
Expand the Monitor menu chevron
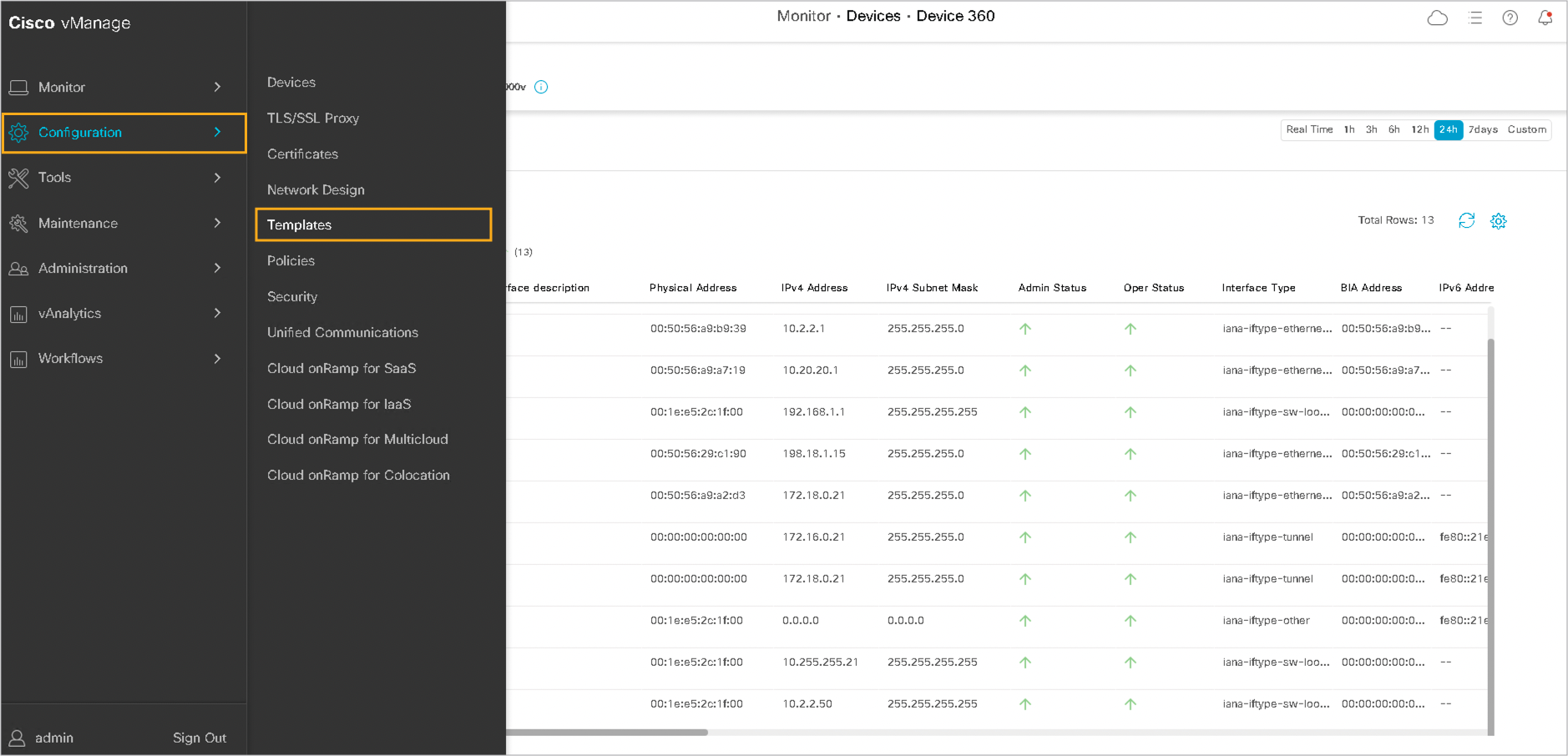(217, 87)
